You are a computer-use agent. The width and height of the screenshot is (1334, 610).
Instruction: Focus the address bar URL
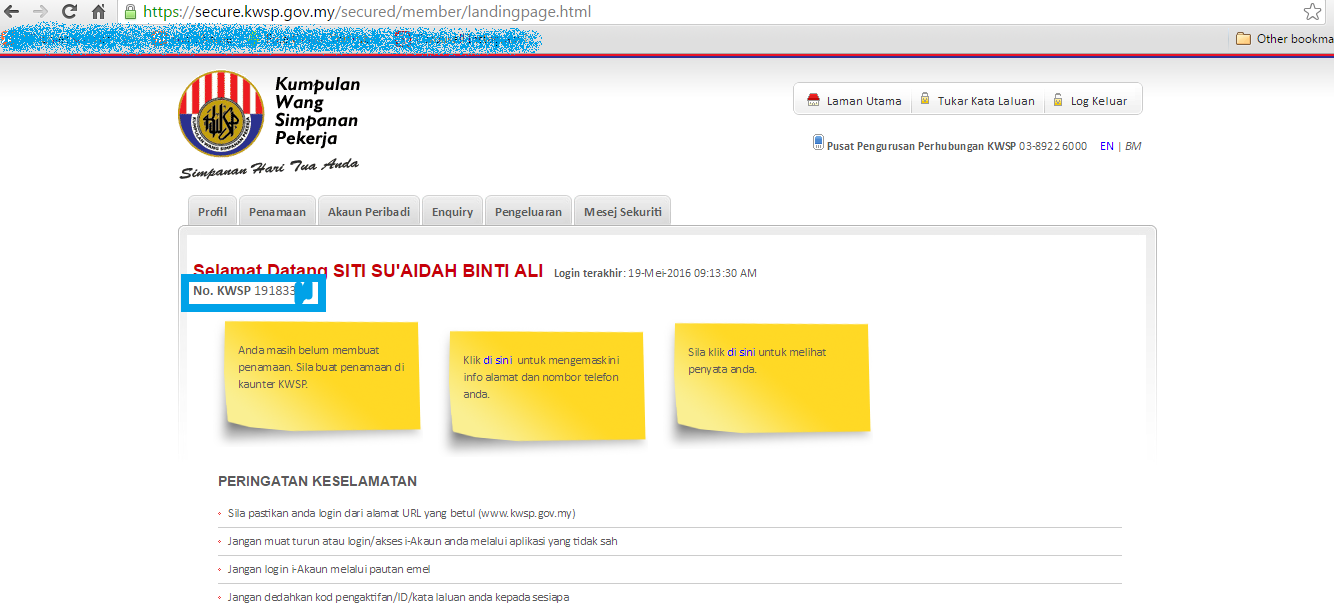[x=368, y=12]
